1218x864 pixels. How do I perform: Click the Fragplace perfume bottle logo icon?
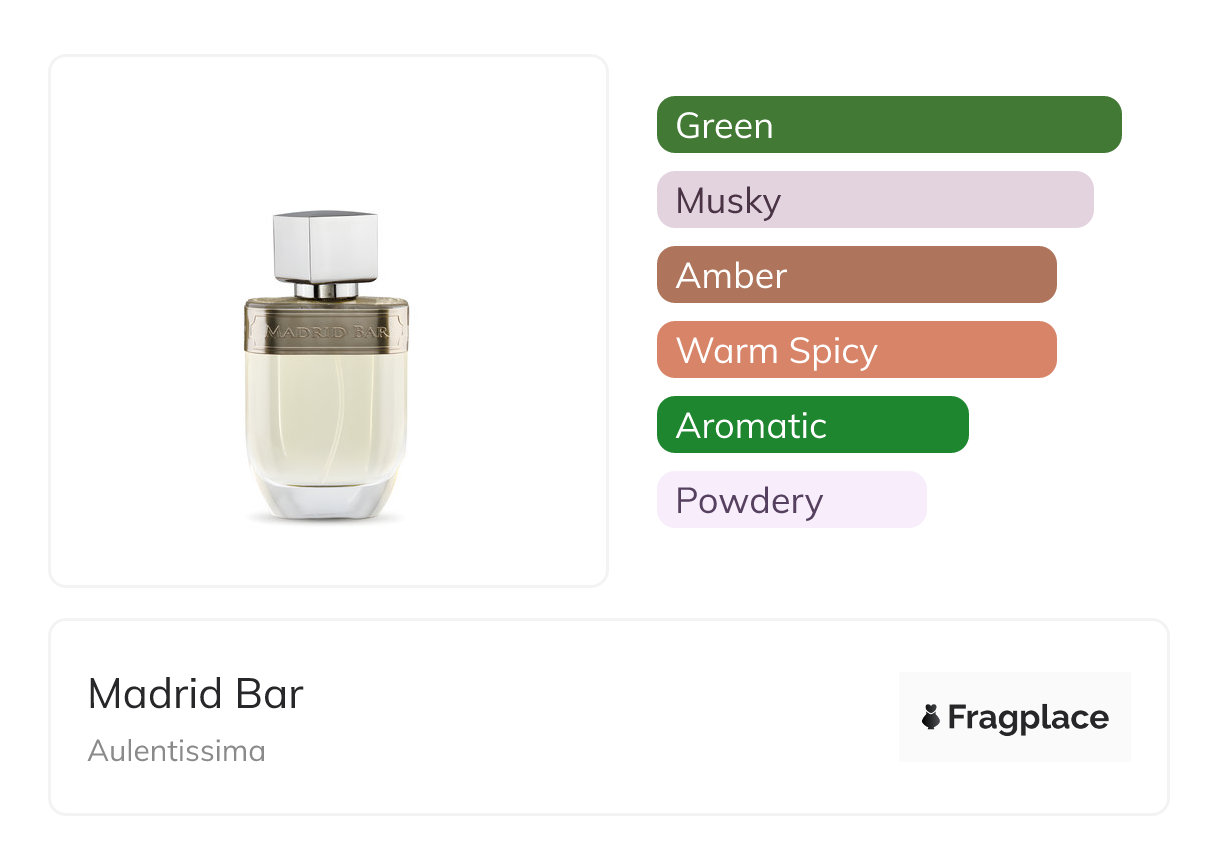click(x=931, y=717)
